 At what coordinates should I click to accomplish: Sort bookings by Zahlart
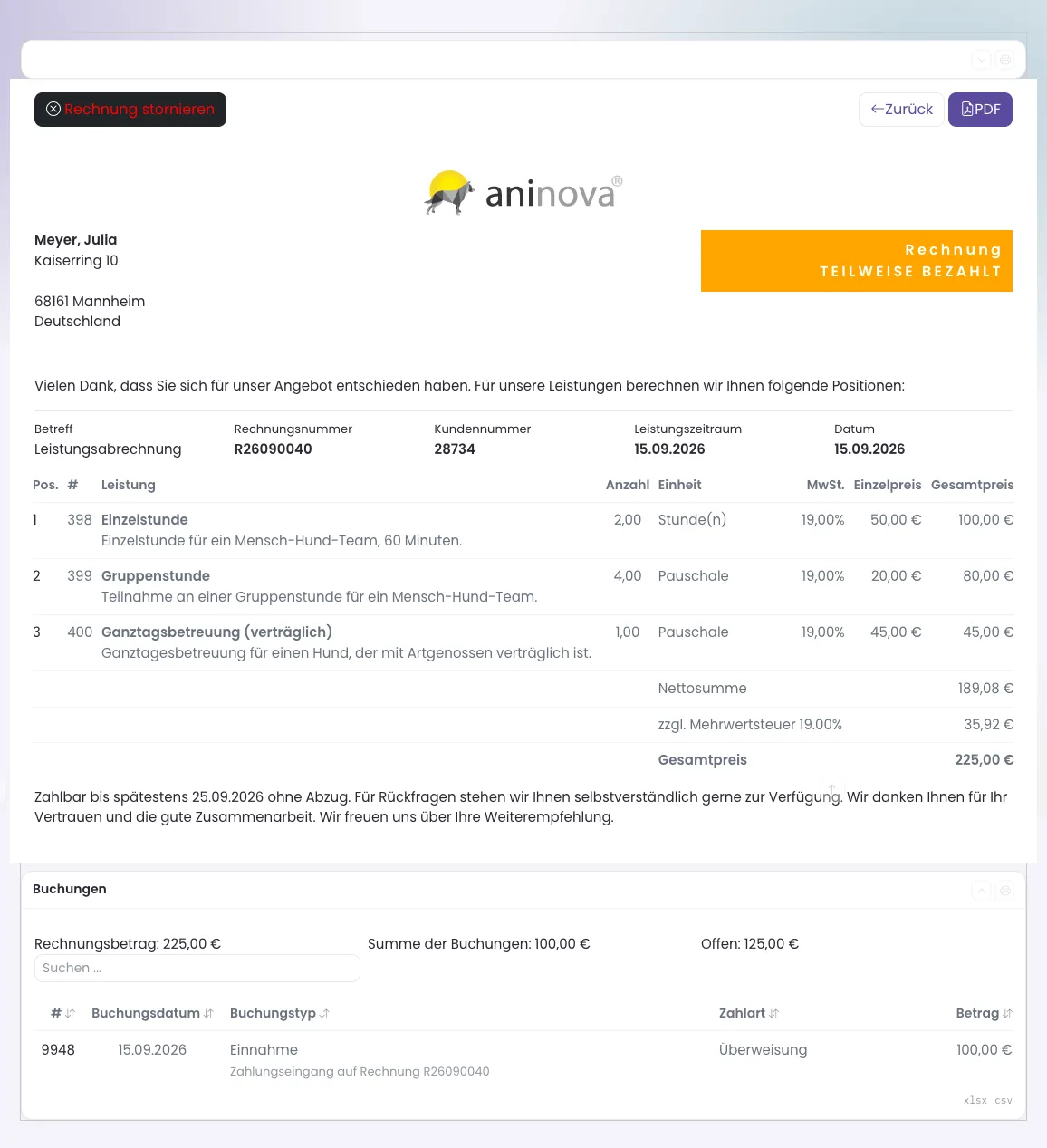pyautogui.click(x=748, y=1013)
